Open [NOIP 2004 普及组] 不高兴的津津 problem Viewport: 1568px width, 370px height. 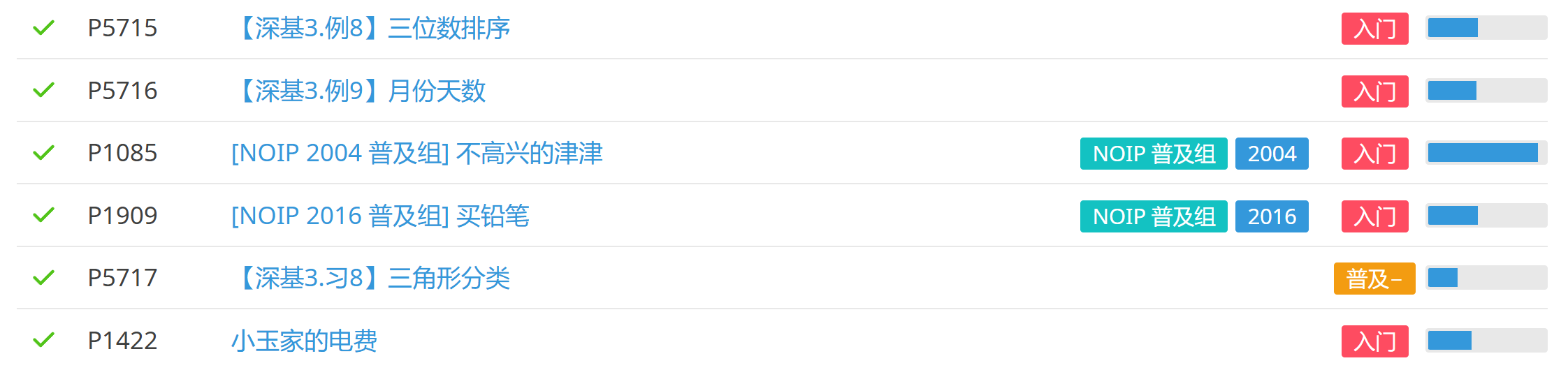click(417, 153)
